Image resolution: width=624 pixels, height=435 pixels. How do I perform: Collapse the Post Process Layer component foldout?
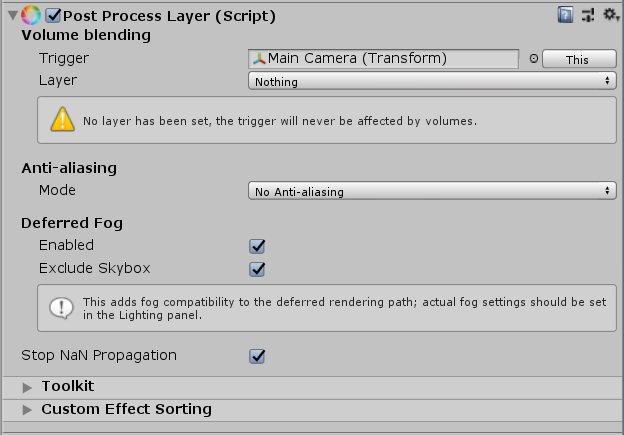point(10,16)
